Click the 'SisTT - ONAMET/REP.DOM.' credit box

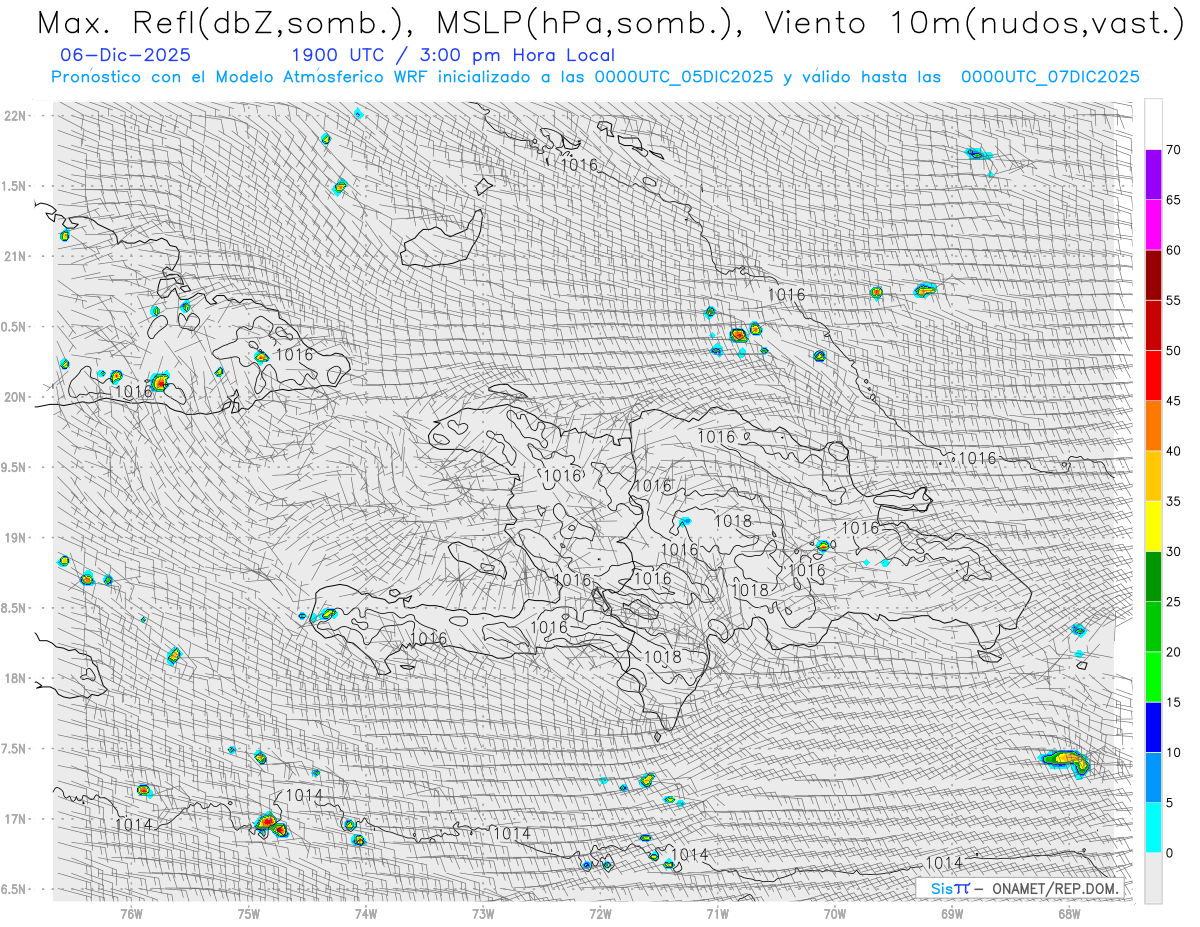[x=1019, y=888]
